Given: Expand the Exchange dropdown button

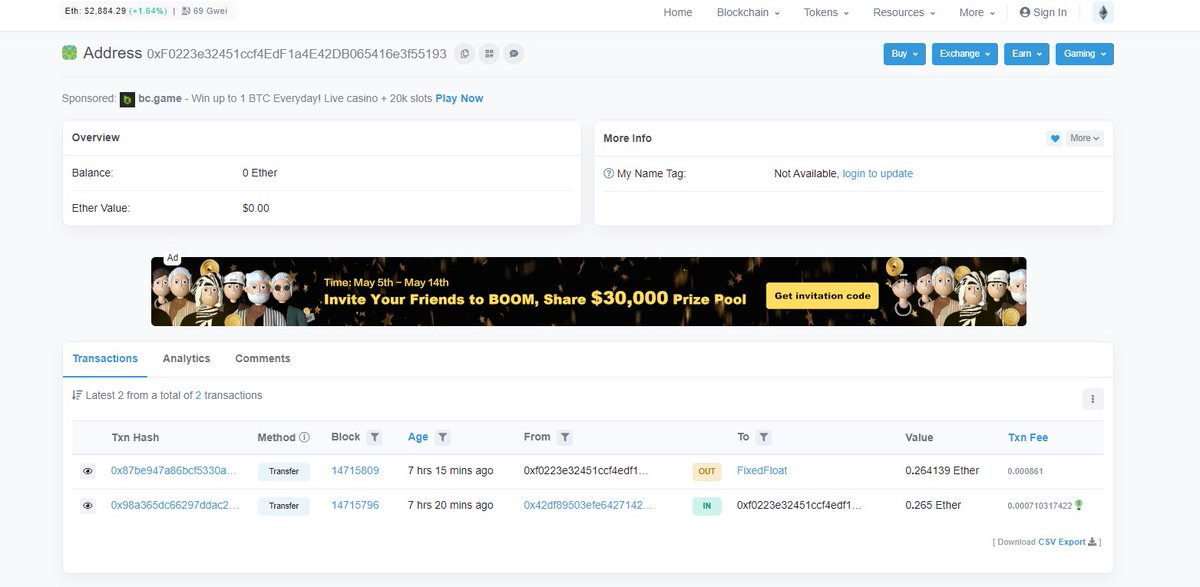Looking at the screenshot, I should pos(964,54).
